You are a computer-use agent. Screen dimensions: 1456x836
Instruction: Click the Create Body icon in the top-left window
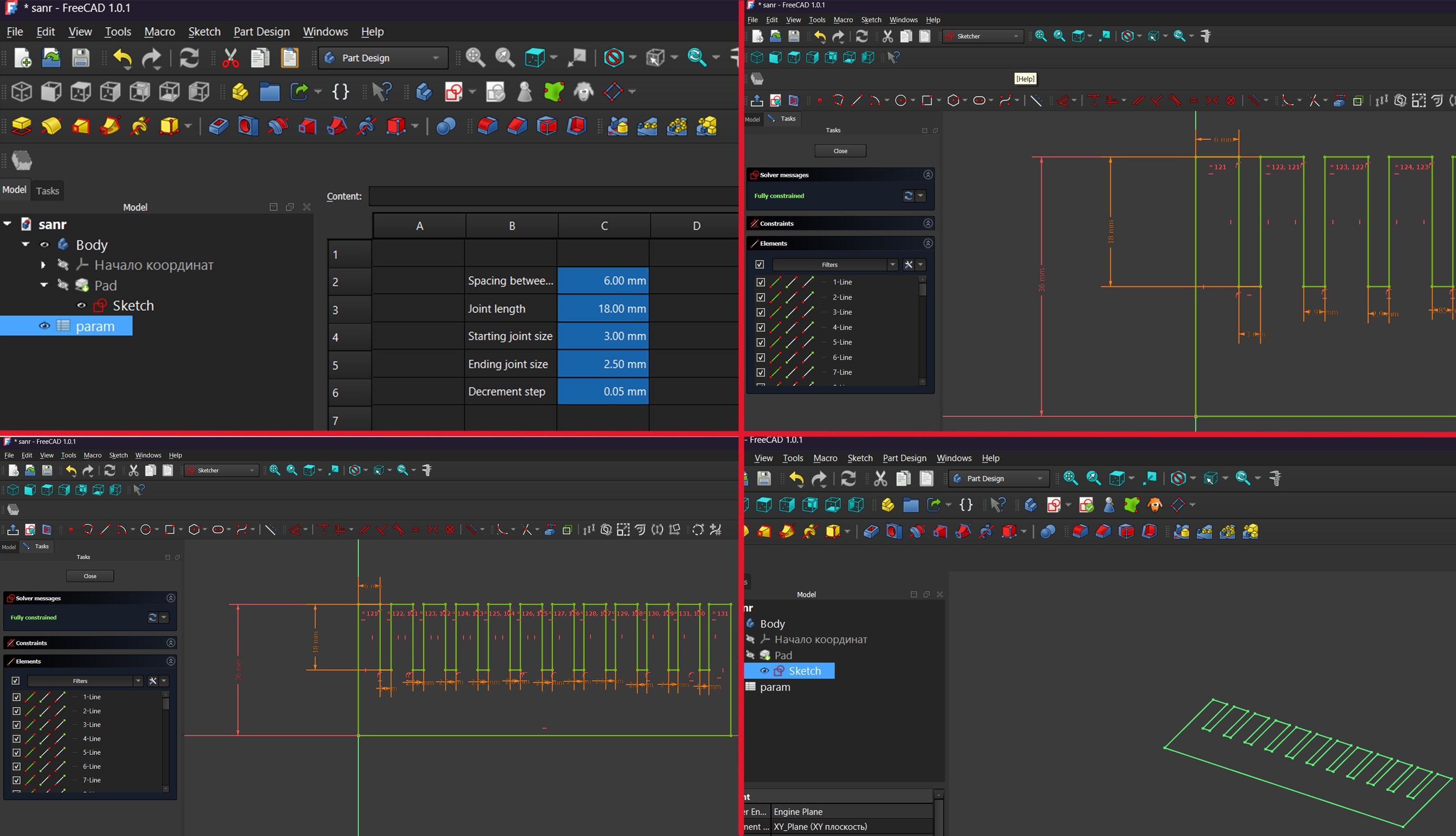click(423, 92)
